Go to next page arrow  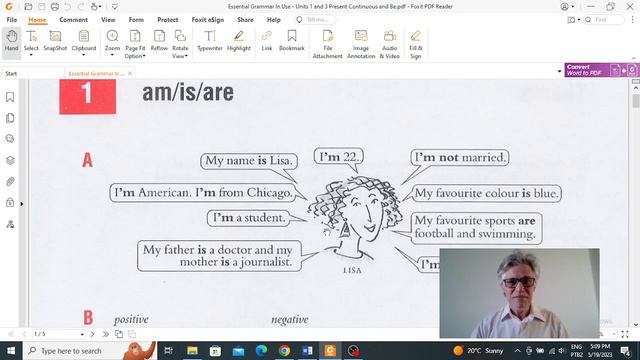[x=93, y=334]
